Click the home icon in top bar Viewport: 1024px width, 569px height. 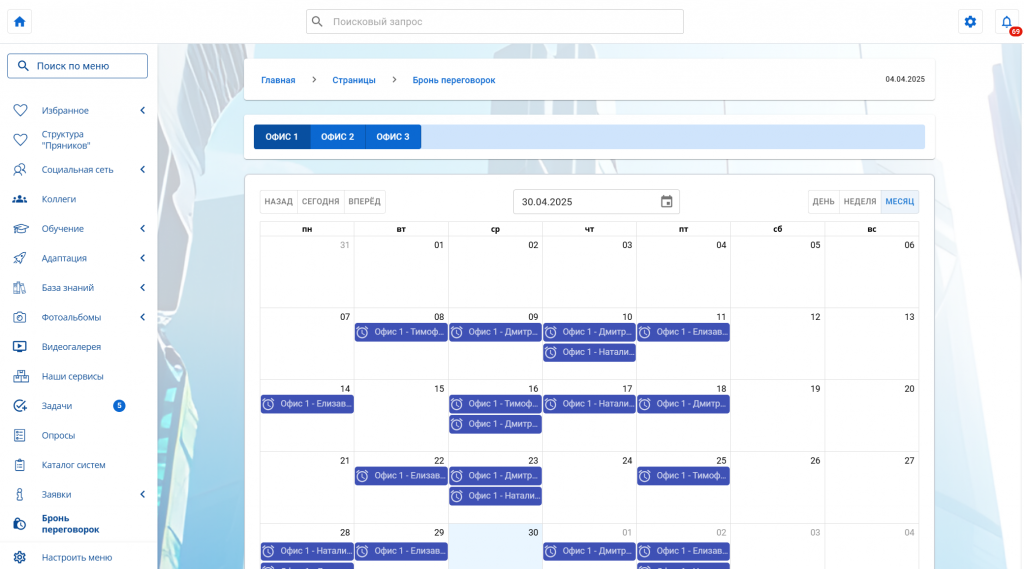pos(19,21)
